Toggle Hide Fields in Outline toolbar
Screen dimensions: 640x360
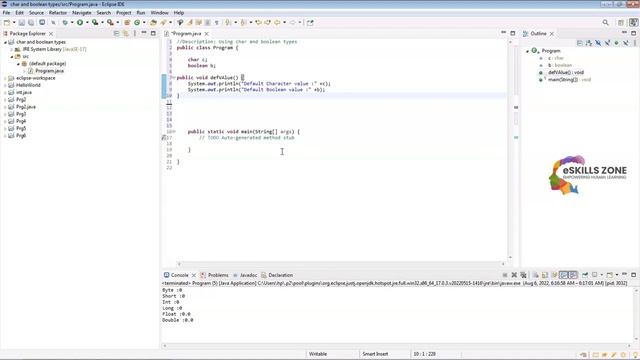pos(598,43)
